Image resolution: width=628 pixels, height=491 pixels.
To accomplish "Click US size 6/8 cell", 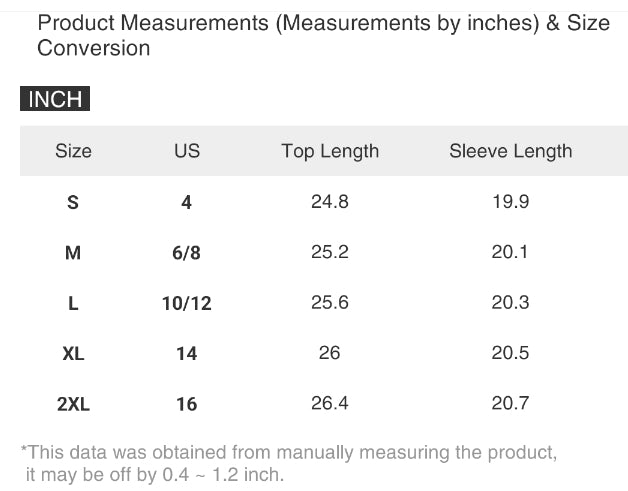I will [x=187, y=253].
